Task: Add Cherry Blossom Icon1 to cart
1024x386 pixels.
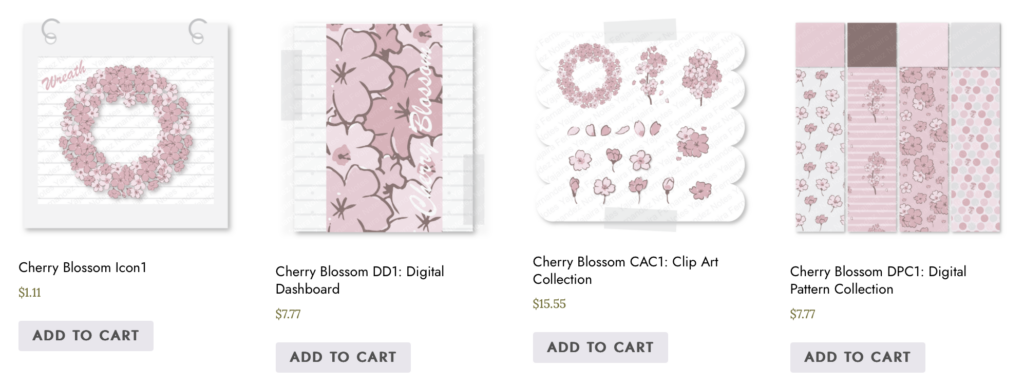Action: point(86,336)
